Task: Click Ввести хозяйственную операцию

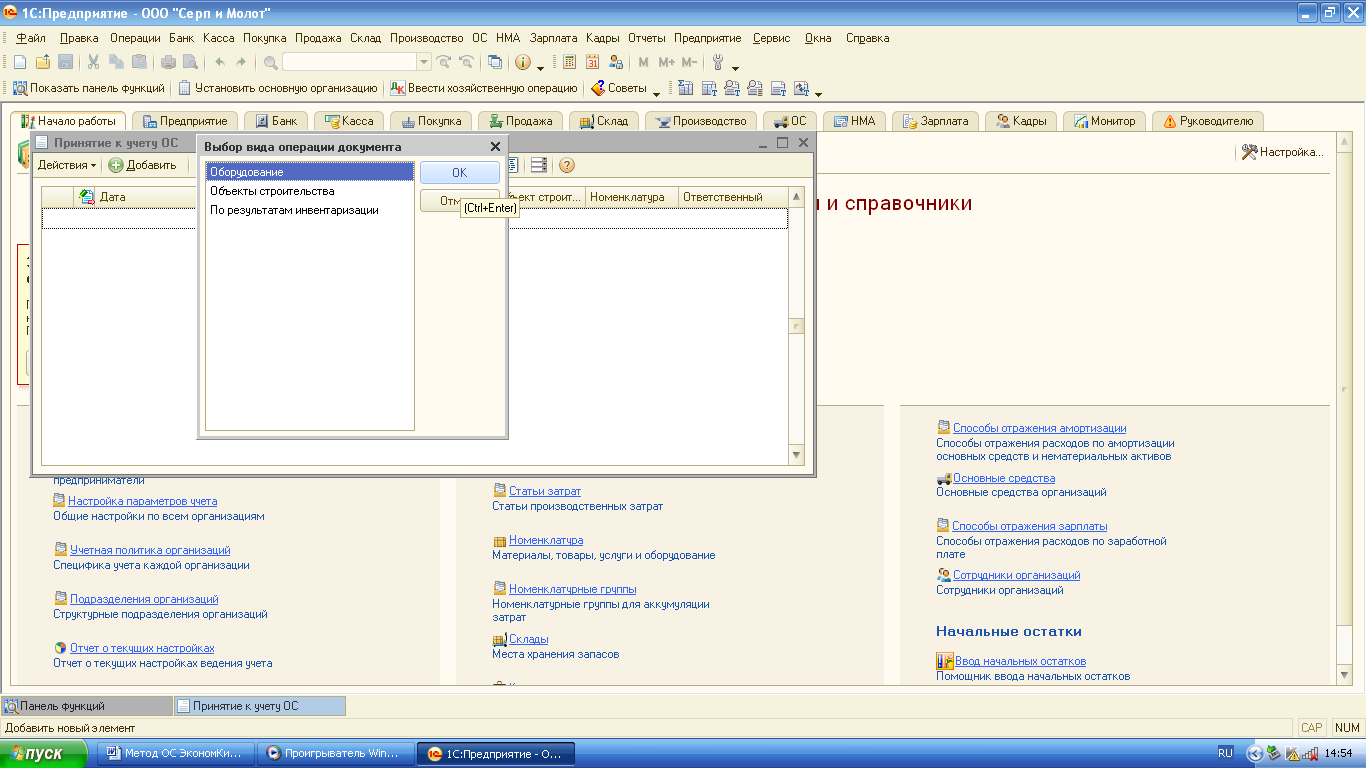Action: tap(484, 88)
